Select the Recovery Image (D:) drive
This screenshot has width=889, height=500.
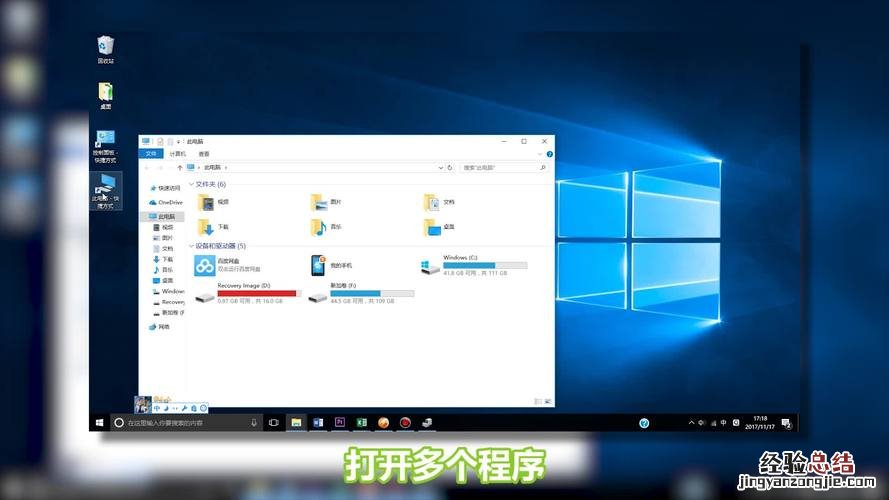coord(248,294)
